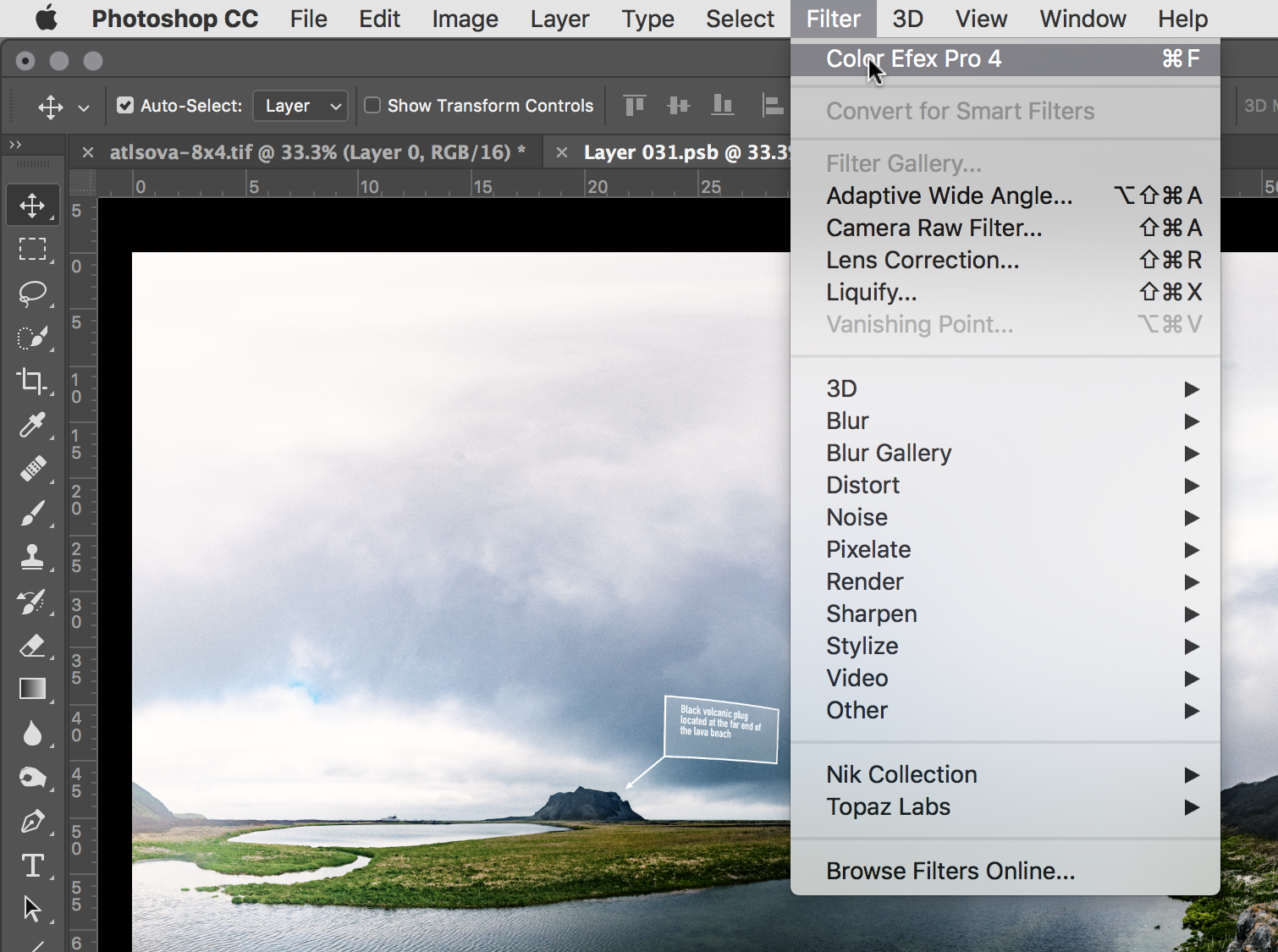Select the Pen tool
This screenshot has height=952, width=1278.
[32, 822]
